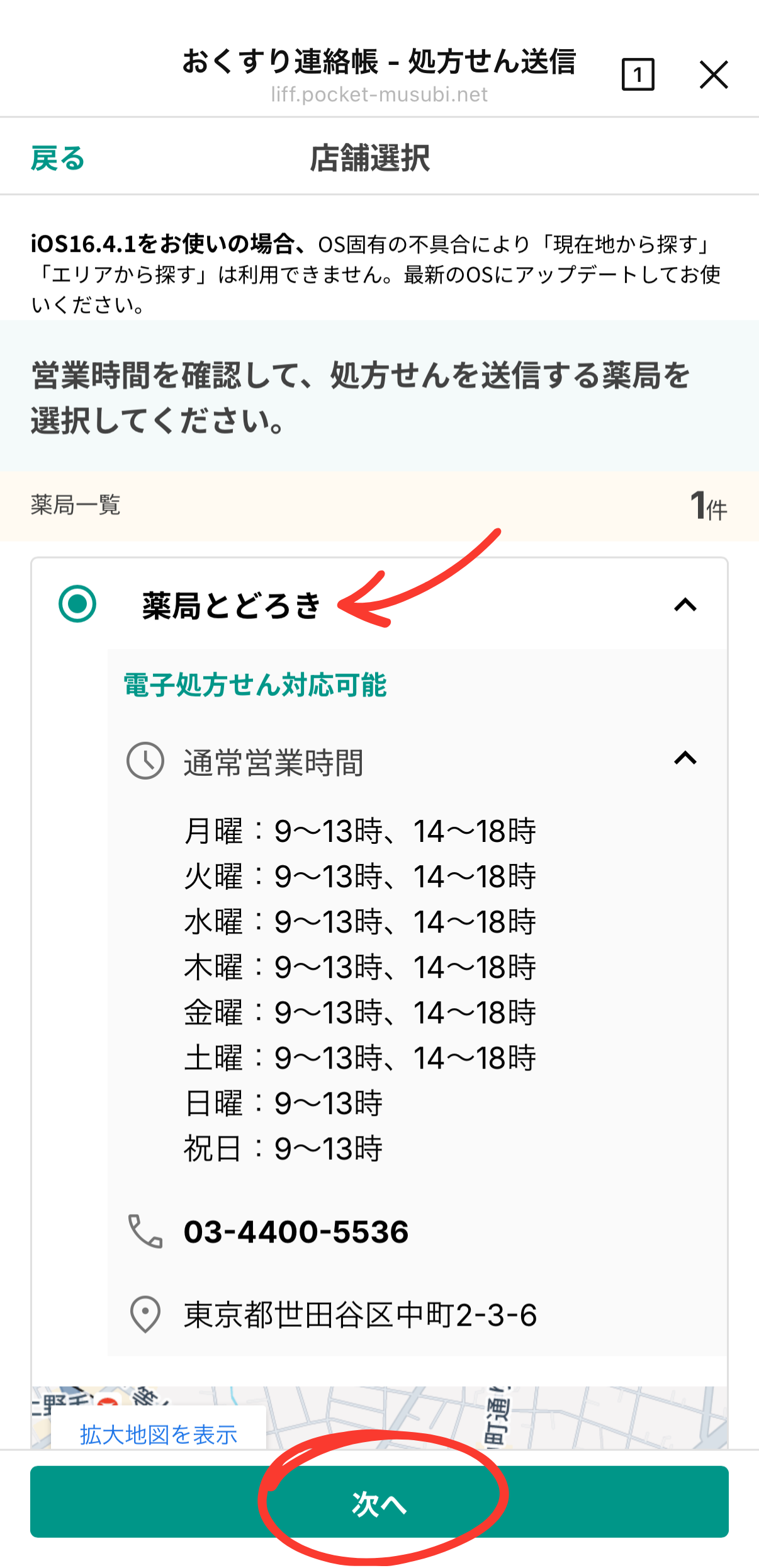Tap the clock icon beside business hours
This screenshot has height=1568, width=759.
pos(145,761)
